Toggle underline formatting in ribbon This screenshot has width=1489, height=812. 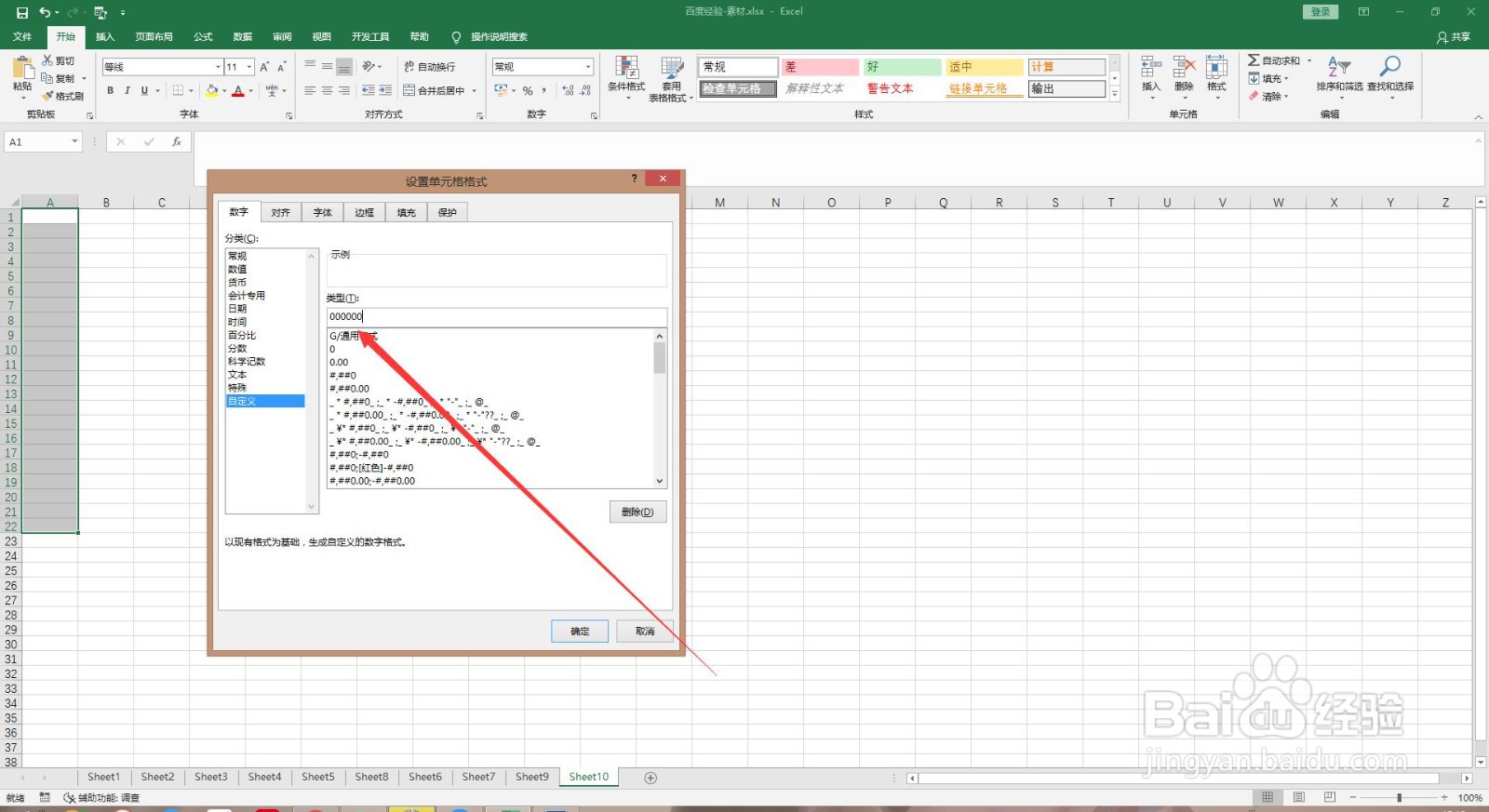tap(144, 90)
